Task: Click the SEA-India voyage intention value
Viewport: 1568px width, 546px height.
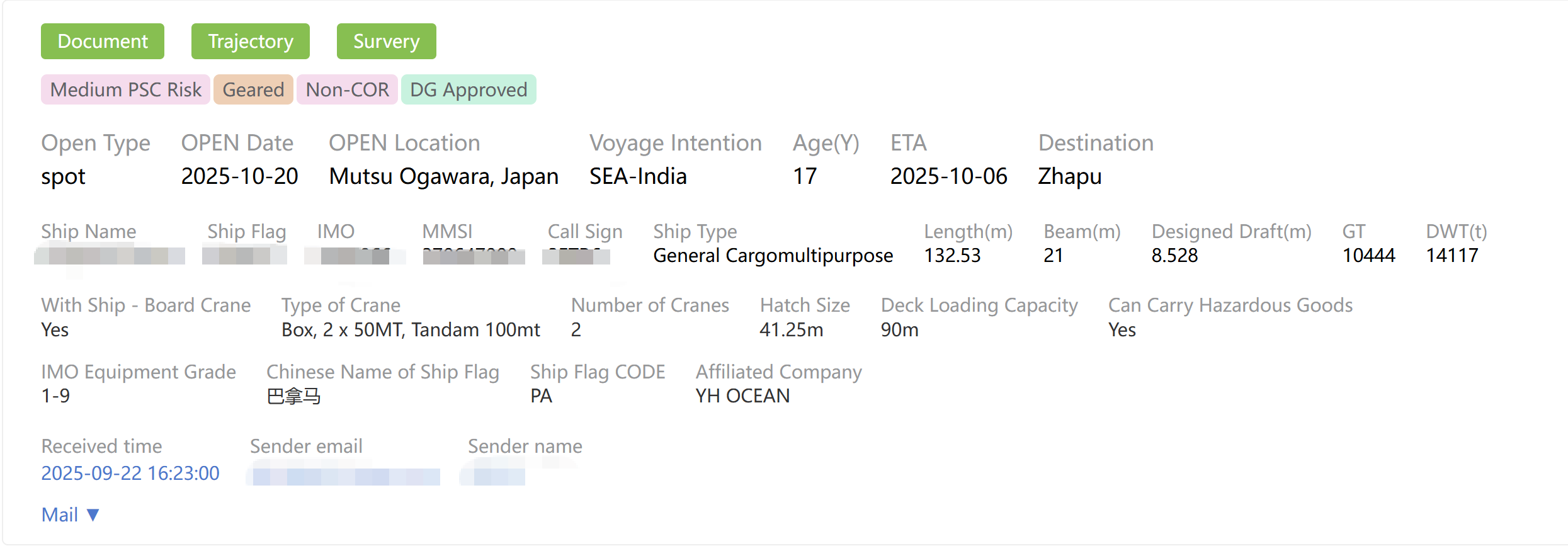Action: [637, 176]
